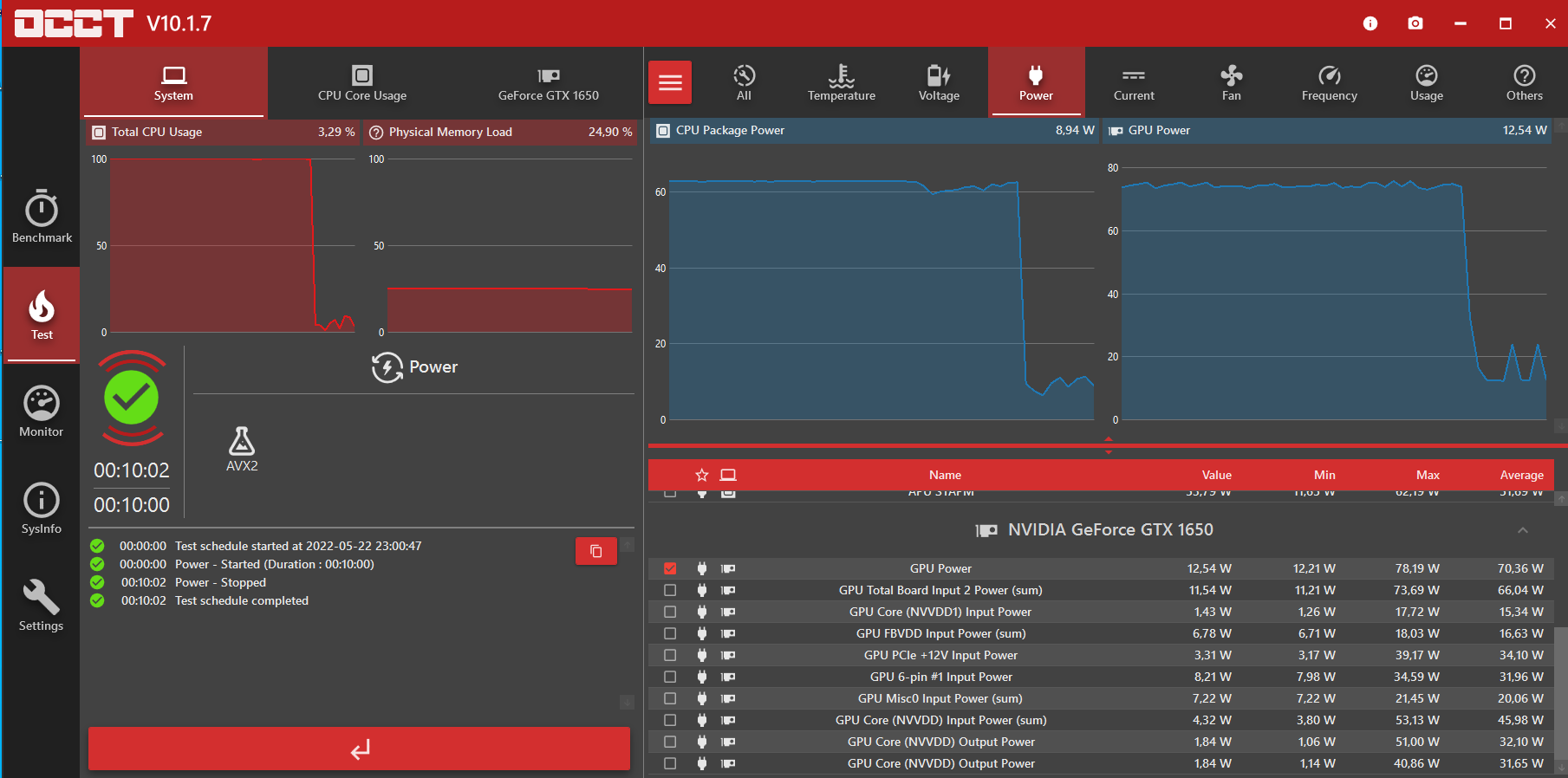Click the sensor table vertical scrollbar thumb
The image size is (1568, 778).
click(1561, 693)
